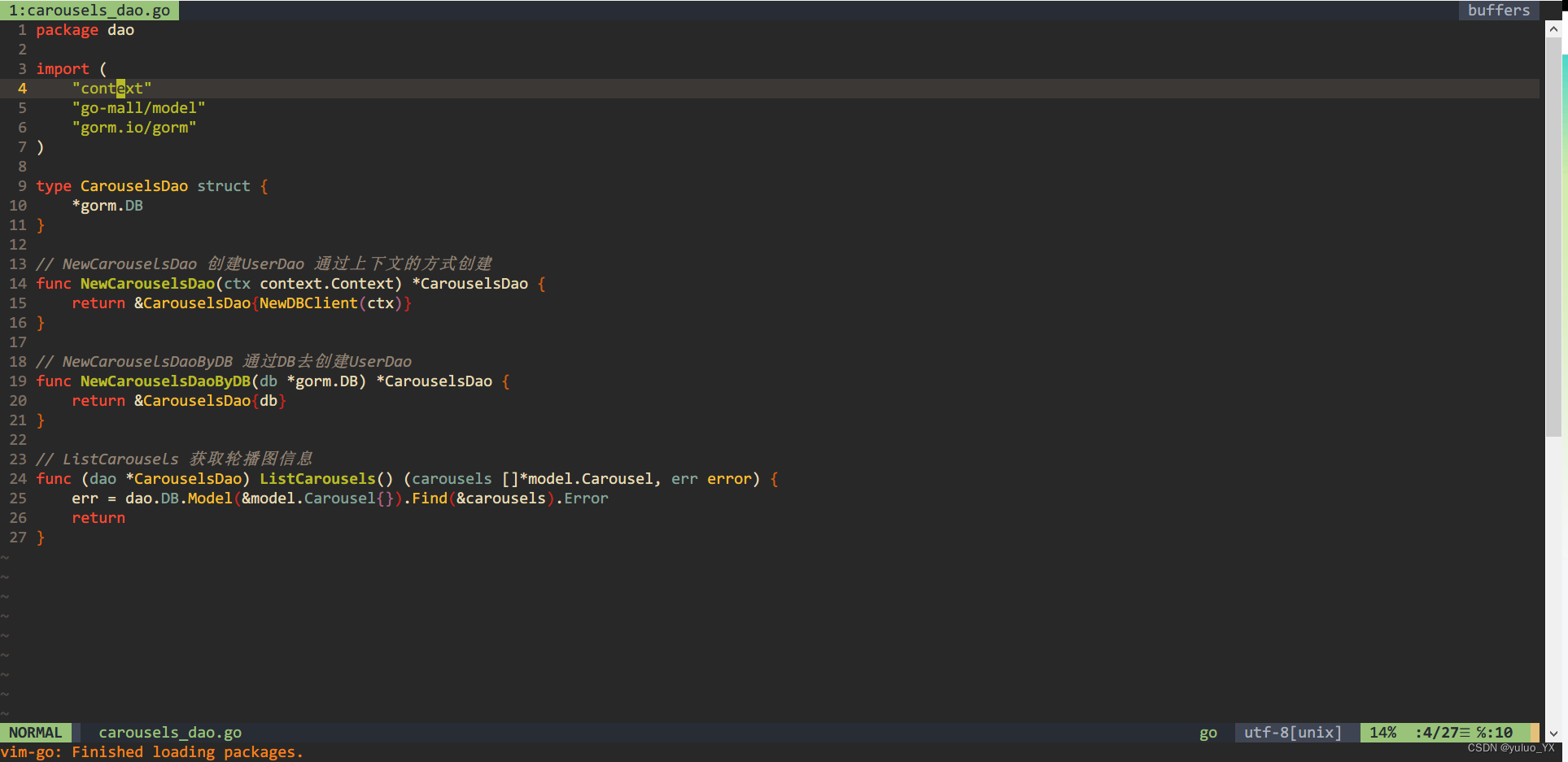This screenshot has height=762, width=1568.
Task: Click the utf-8[unix] encoding indicator
Action: tap(1293, 733)
